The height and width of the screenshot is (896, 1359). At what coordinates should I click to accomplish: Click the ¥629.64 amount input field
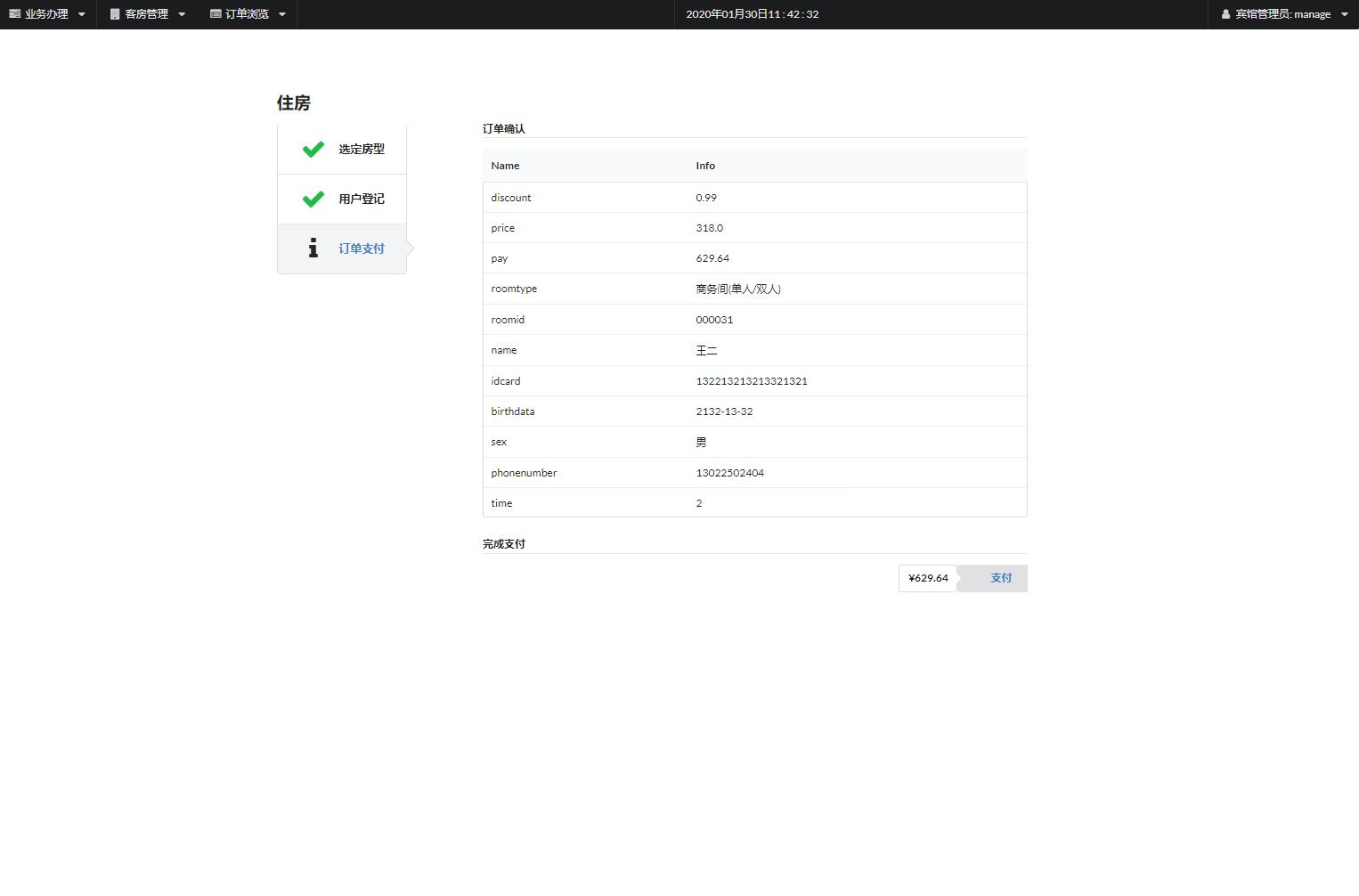[926, 578]
